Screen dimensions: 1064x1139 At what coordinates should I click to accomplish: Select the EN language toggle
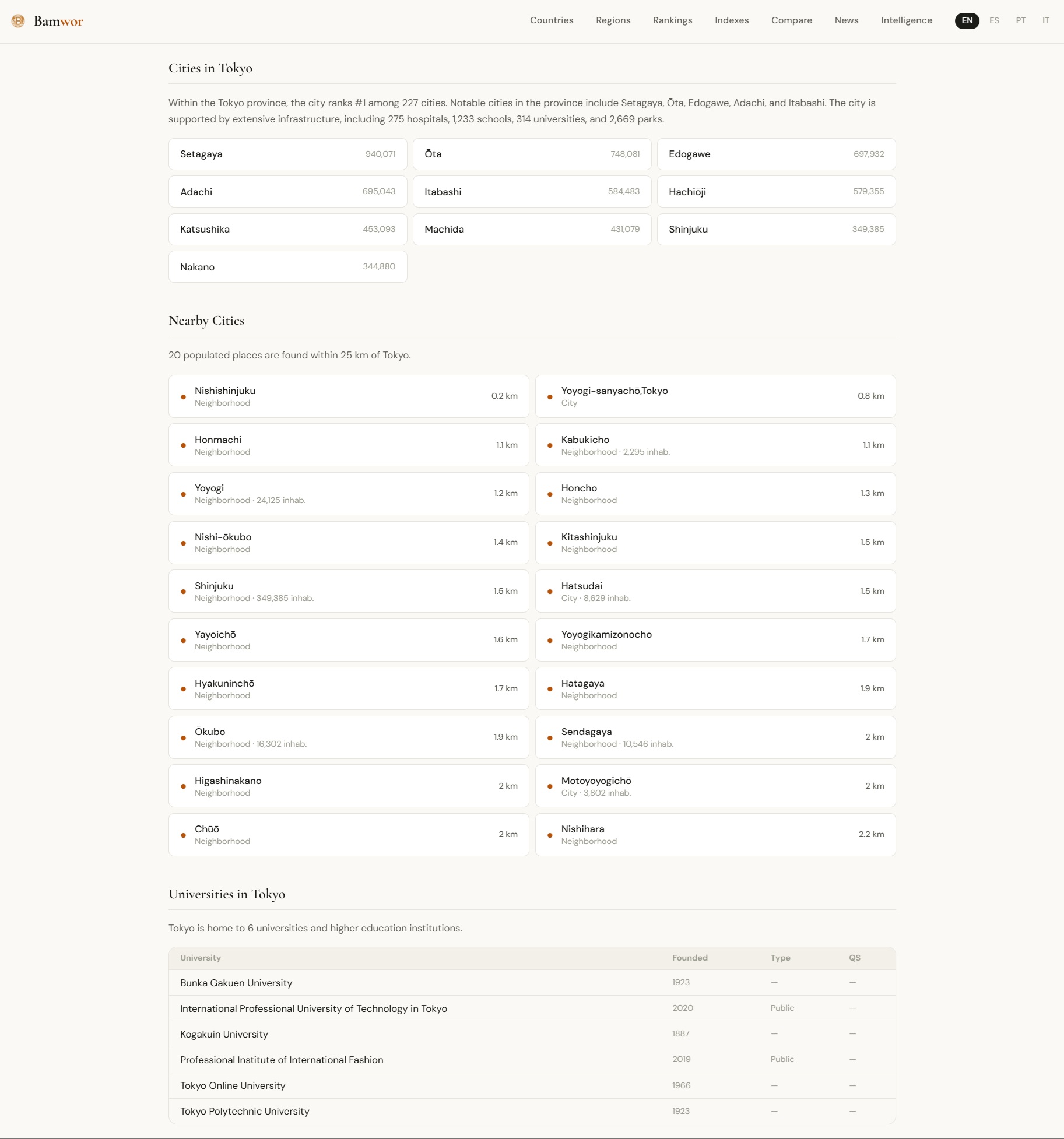click(966, 20)
